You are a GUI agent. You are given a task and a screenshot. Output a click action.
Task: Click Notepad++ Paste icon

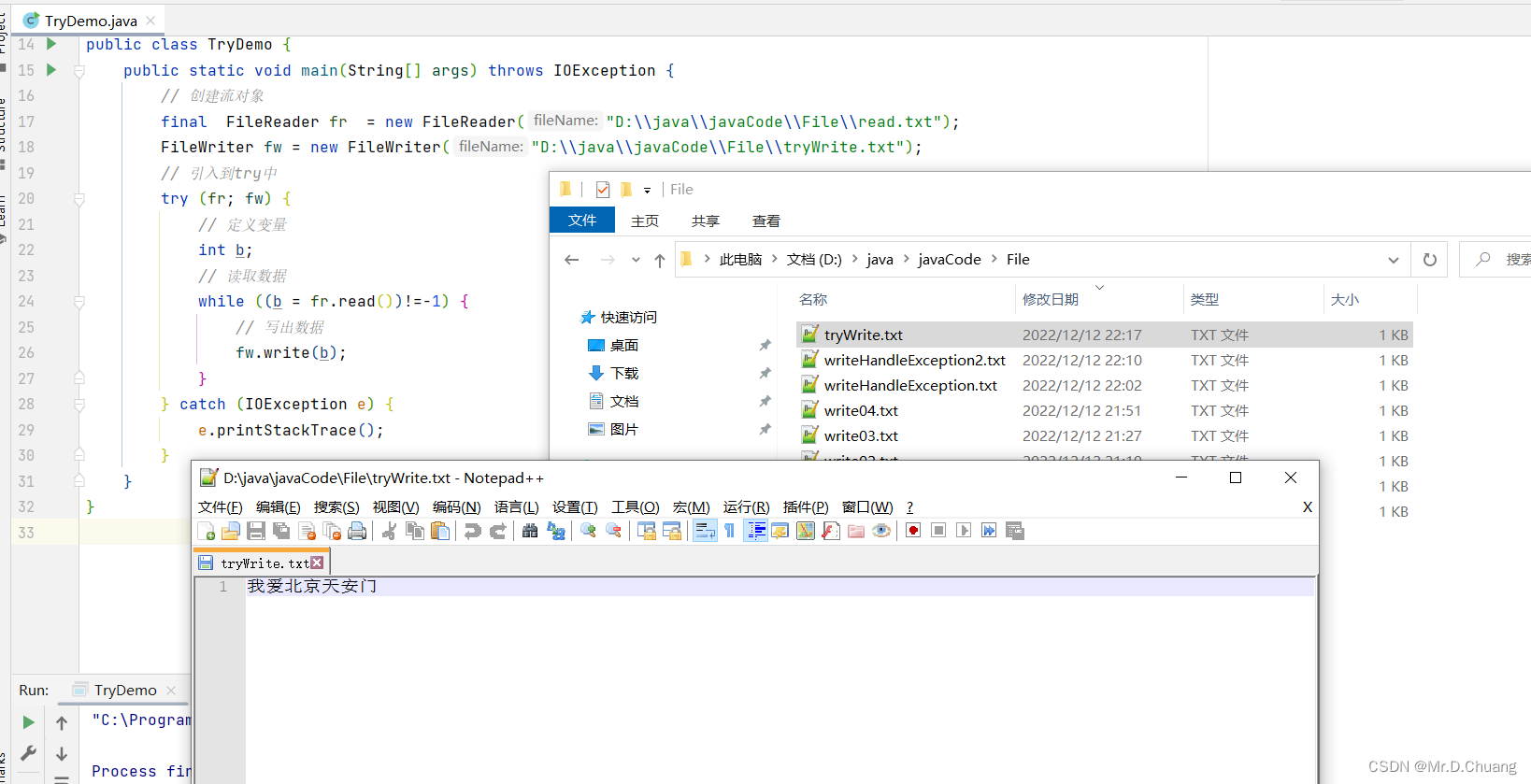440,531
